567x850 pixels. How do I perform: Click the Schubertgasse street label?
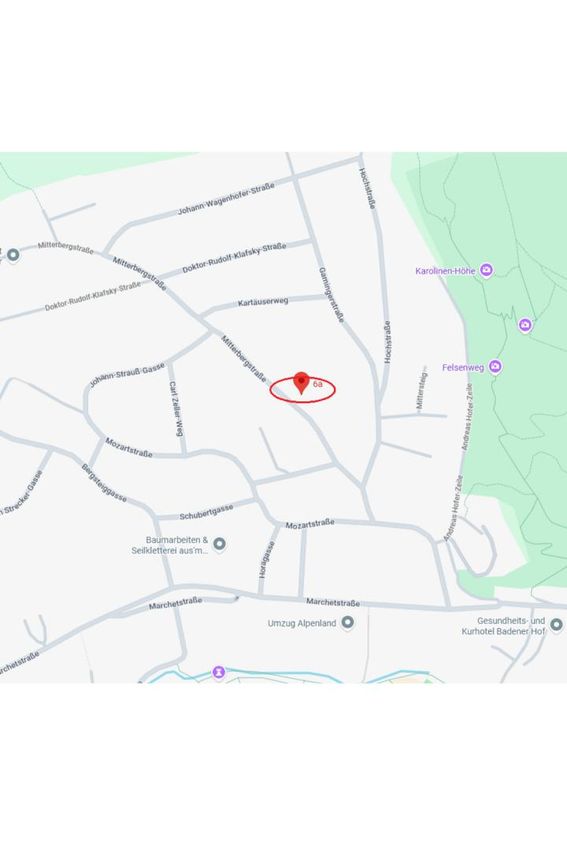coord(207,512)
